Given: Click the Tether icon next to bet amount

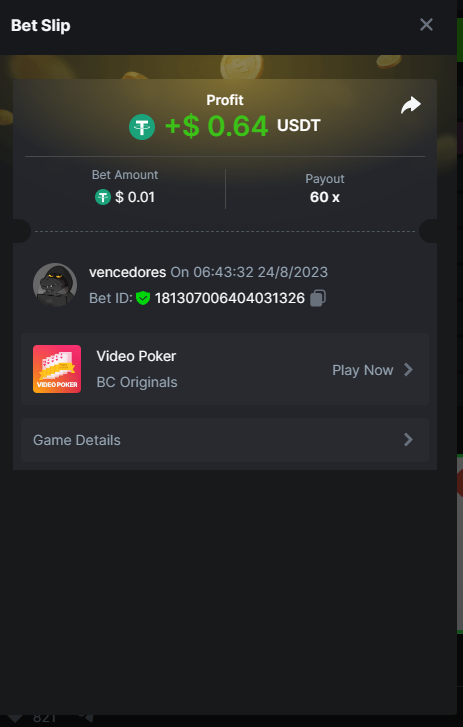Looking at the screenshot, I should click(103, 197).
